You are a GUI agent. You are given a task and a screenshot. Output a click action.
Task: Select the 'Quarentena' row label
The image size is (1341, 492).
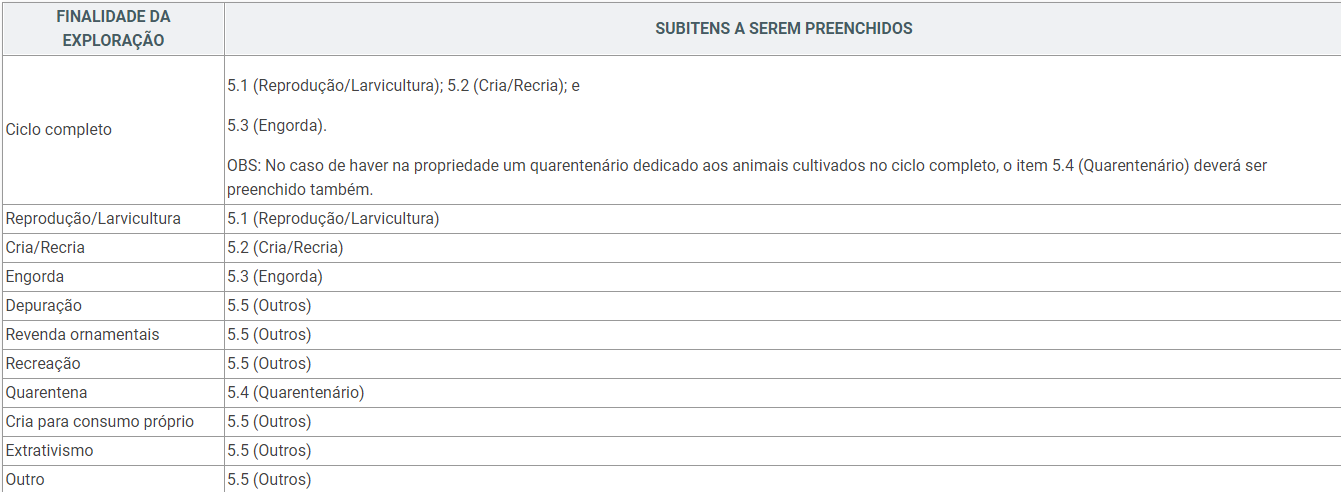tap(46, 392)
